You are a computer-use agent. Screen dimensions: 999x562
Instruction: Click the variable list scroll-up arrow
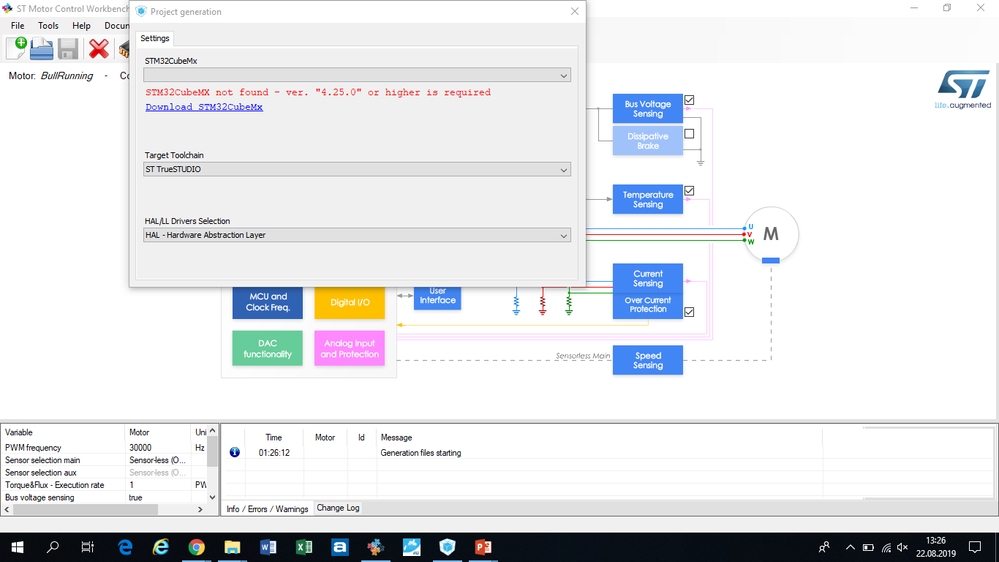[x=212, y=431]
